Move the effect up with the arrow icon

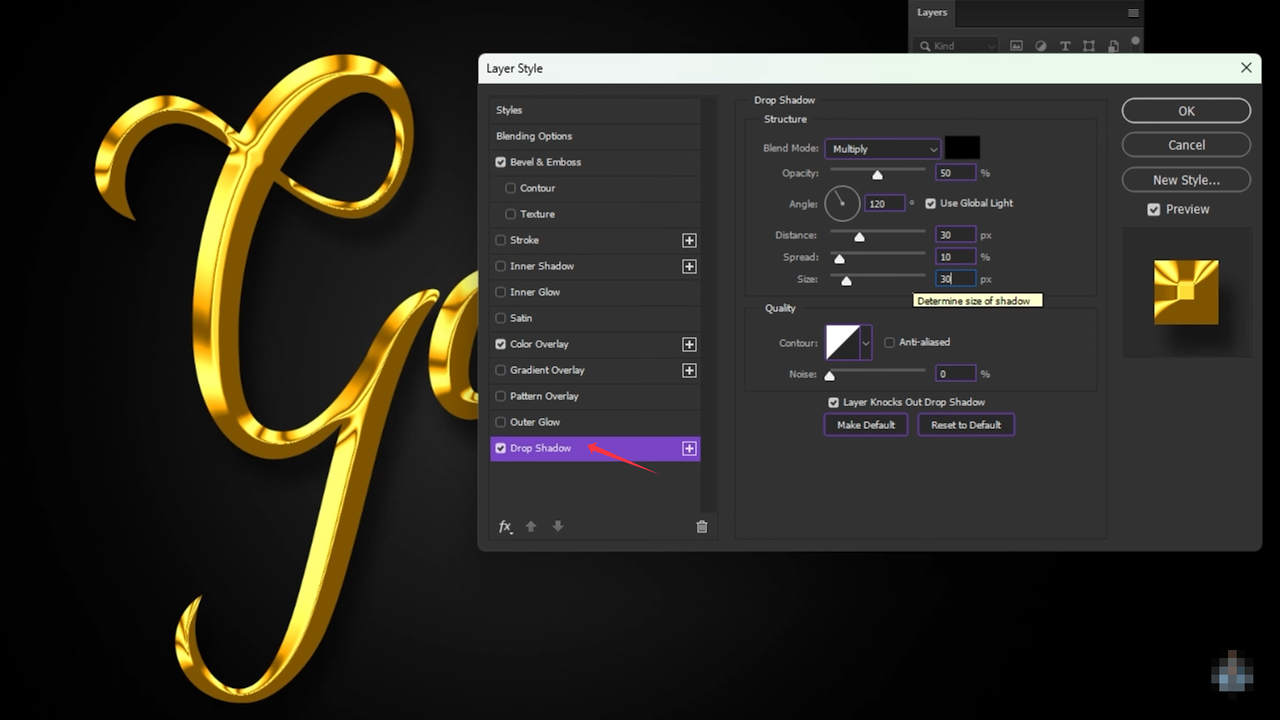tap(531, 526)
